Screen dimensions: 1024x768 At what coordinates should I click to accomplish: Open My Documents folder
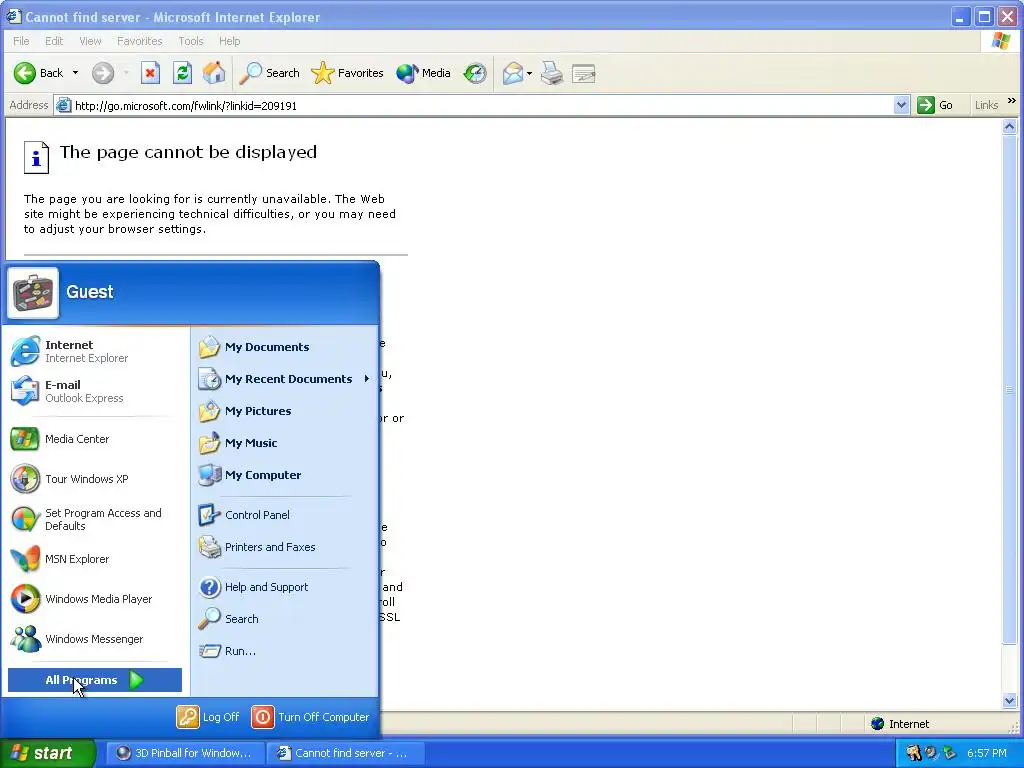pos(284,347)
